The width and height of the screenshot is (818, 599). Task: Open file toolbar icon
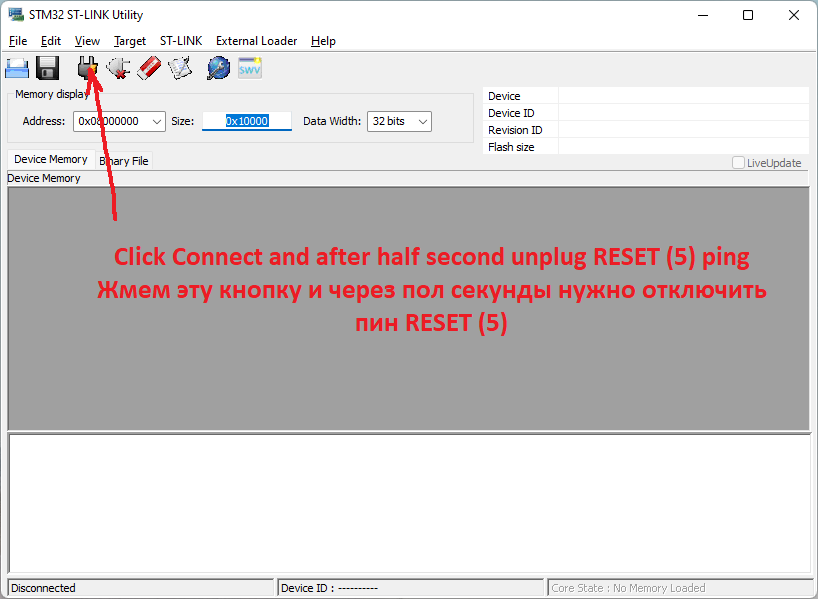coord(17,68)
